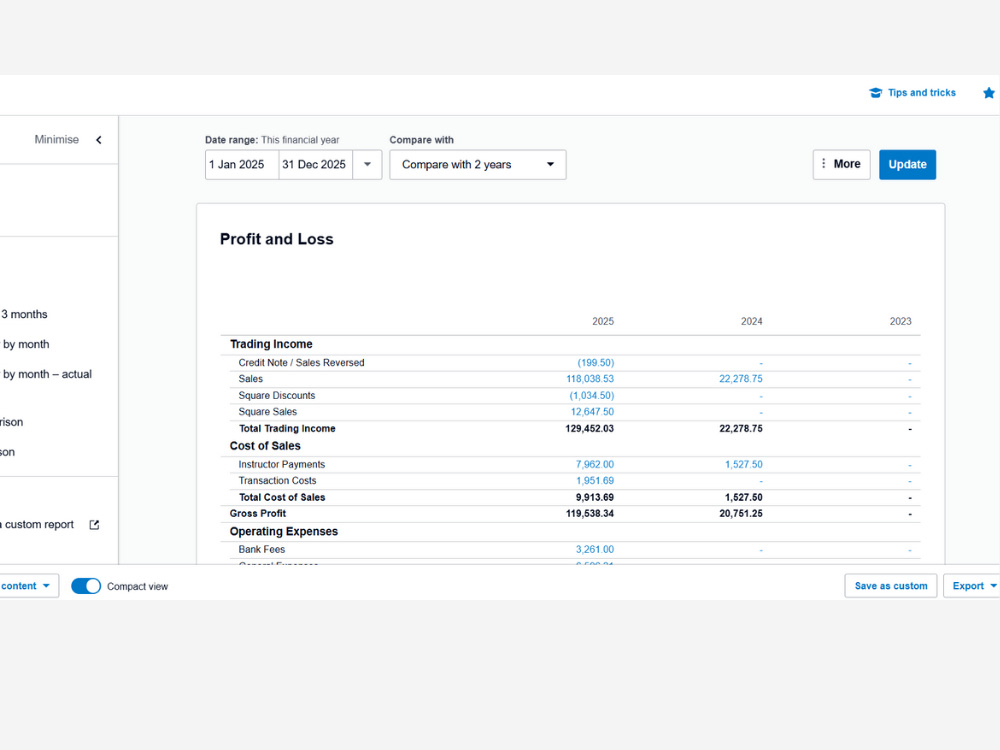Click the More button
The height and width of the screenshot is (750, 1000).
[x=841, y=165]
